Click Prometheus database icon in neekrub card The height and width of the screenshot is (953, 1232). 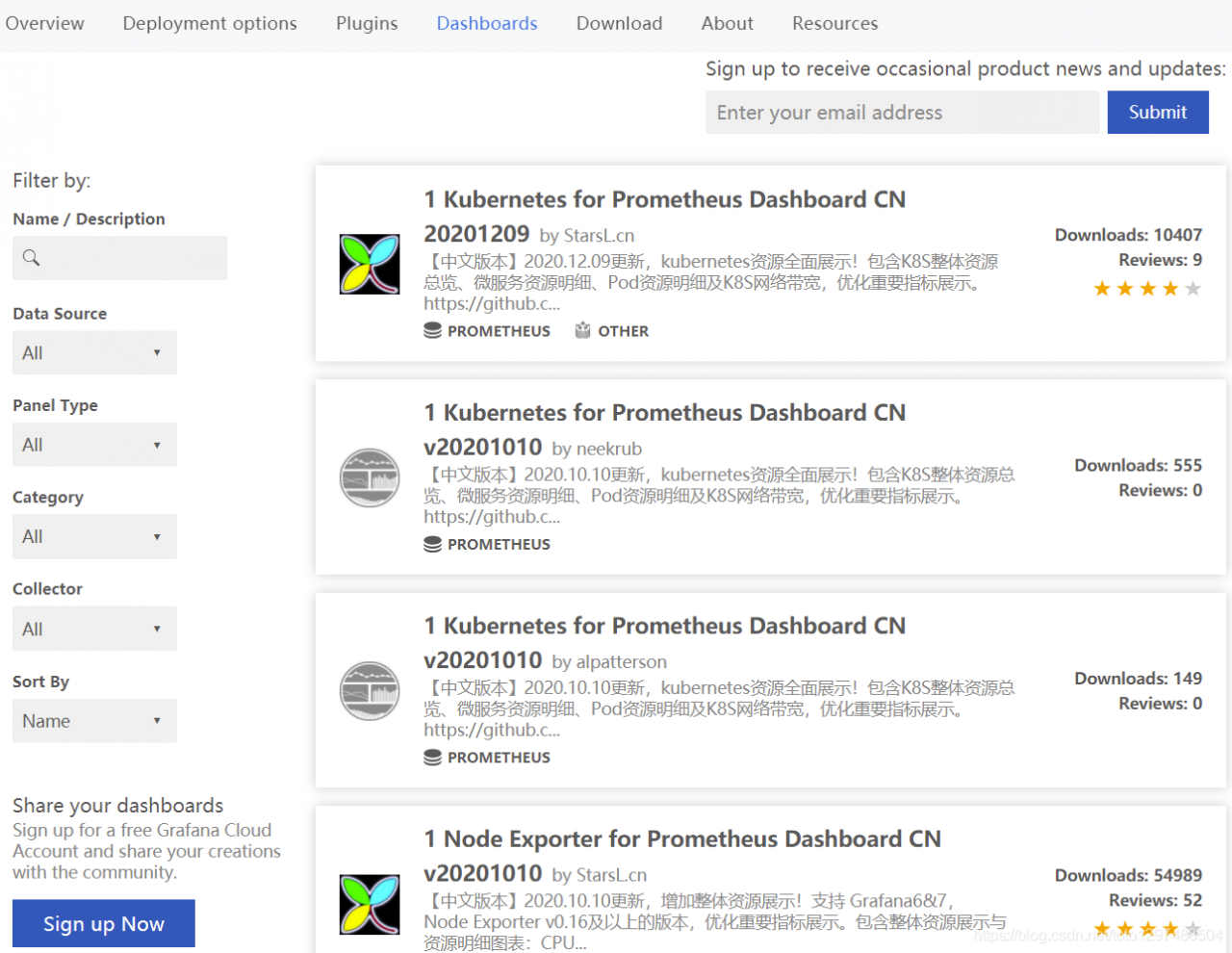pyautogui.click(x=433, y=544)
